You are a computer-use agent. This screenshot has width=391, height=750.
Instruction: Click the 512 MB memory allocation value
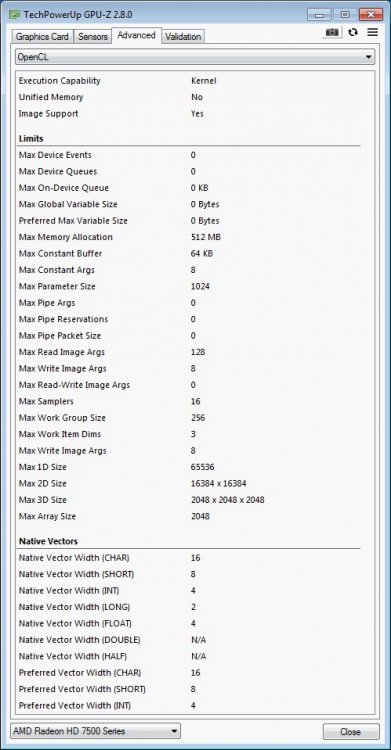206,237
